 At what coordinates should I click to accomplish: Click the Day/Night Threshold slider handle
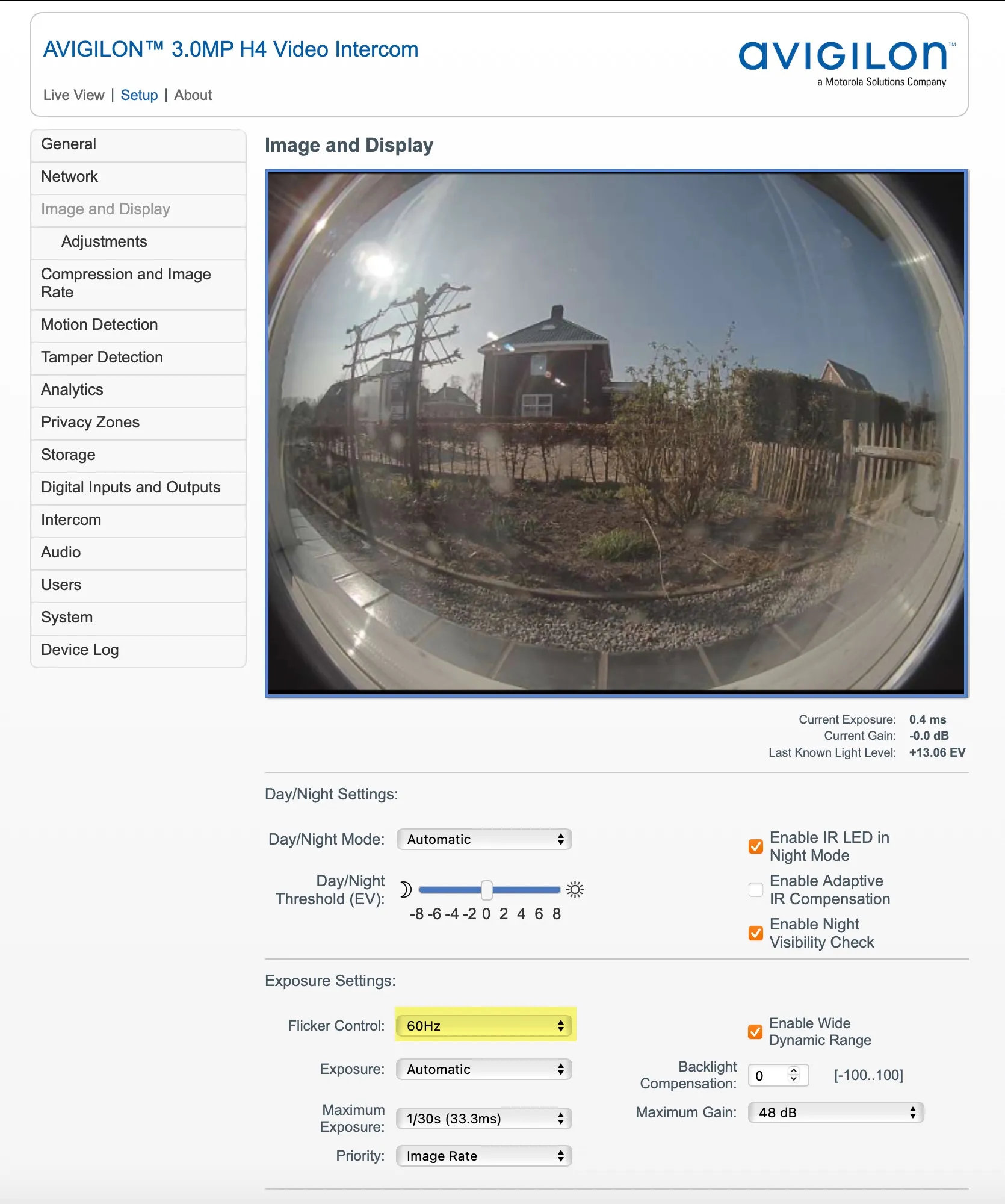pos(487,890)
